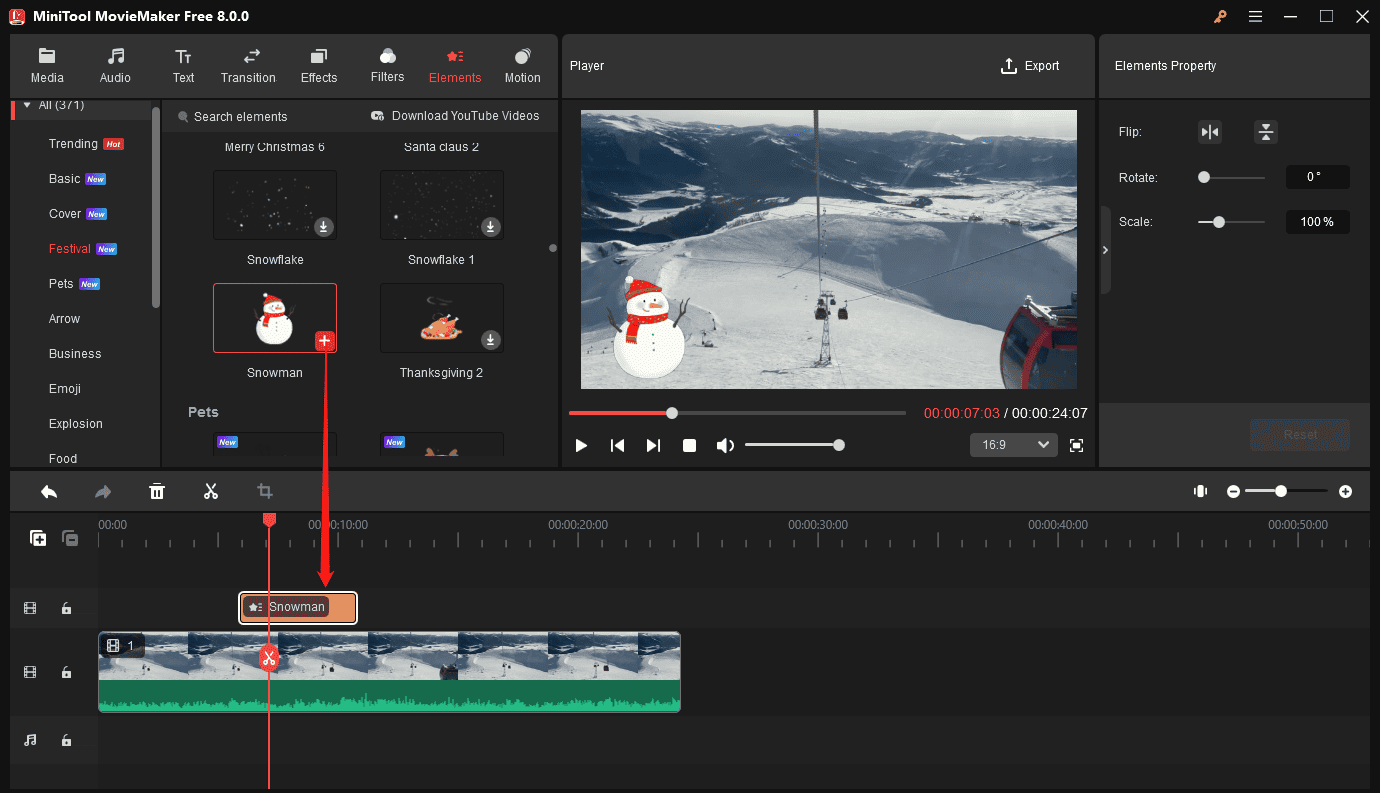1380x793 pixels.
Task: Open the Effects tab
Action: [x=319, y=66]
